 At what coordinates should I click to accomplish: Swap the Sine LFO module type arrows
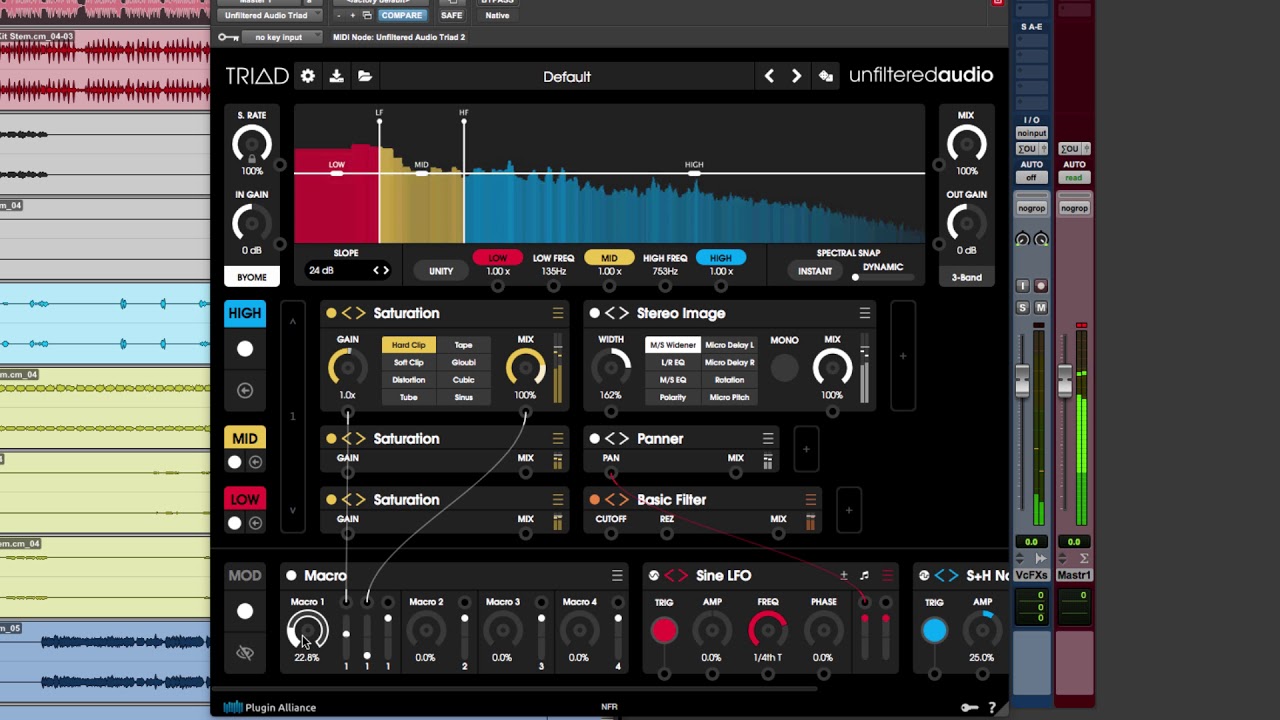pyautogui.click(x=676, y=575)
